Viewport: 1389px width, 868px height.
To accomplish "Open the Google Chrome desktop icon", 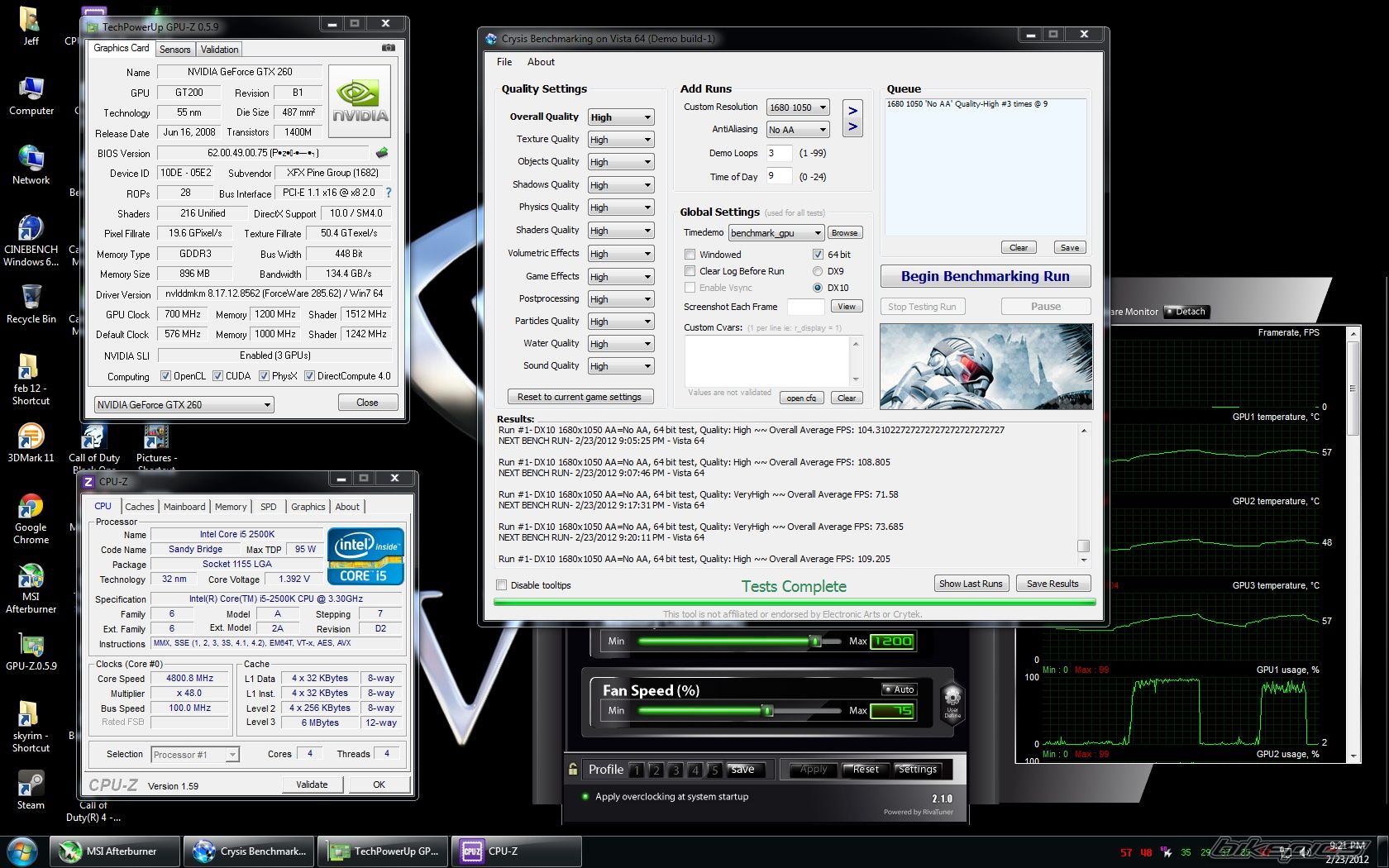I will pos(31,508).
